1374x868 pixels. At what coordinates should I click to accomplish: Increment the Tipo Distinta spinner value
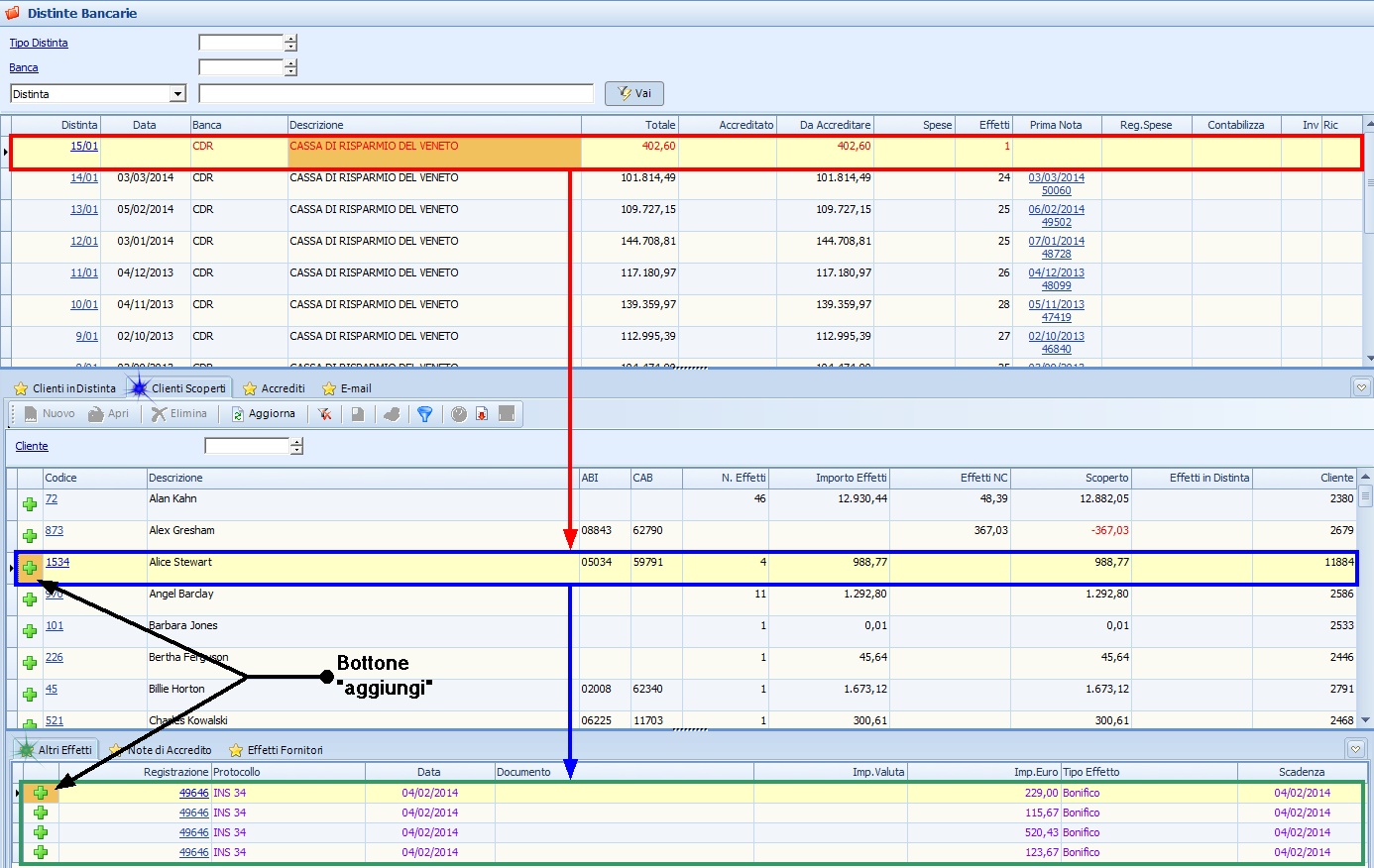(290, 39)
